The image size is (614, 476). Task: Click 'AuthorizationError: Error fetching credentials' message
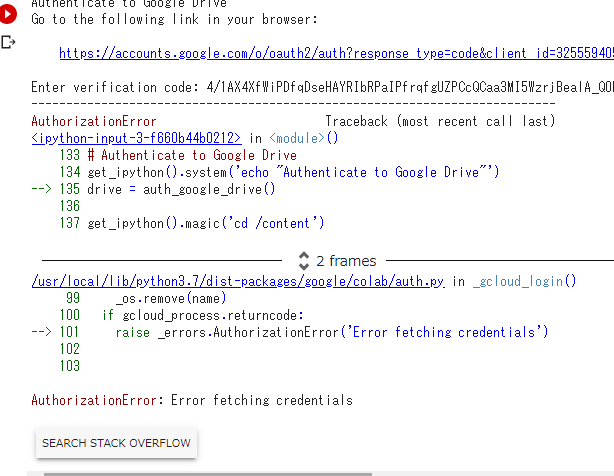pos(192,400)
